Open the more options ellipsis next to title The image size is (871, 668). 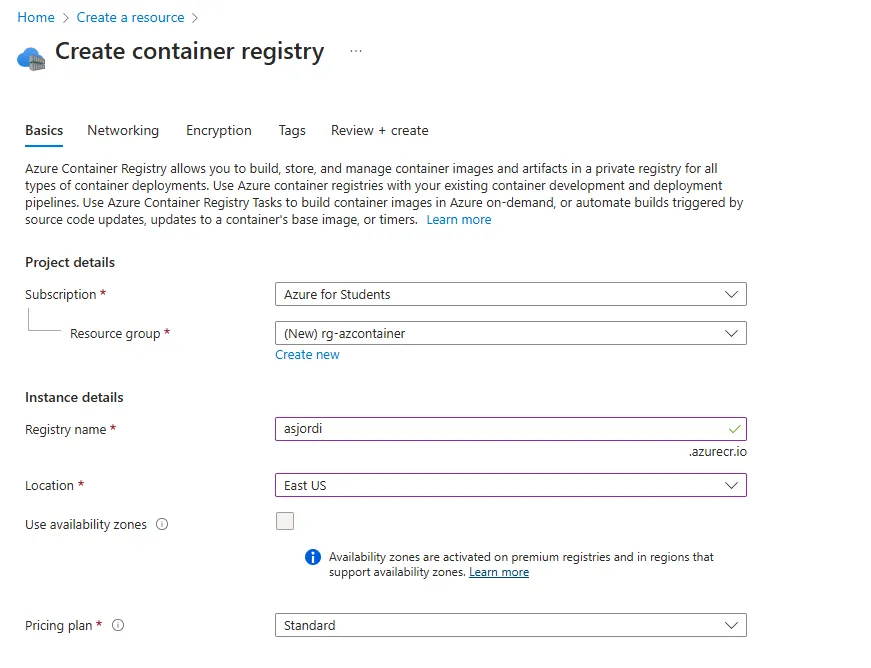coord(356,51)
